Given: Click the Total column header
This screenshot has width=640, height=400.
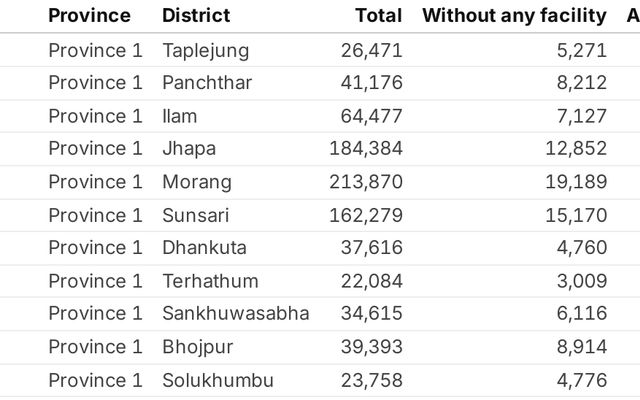Looking at the screenshot, I should pos(378,16).
